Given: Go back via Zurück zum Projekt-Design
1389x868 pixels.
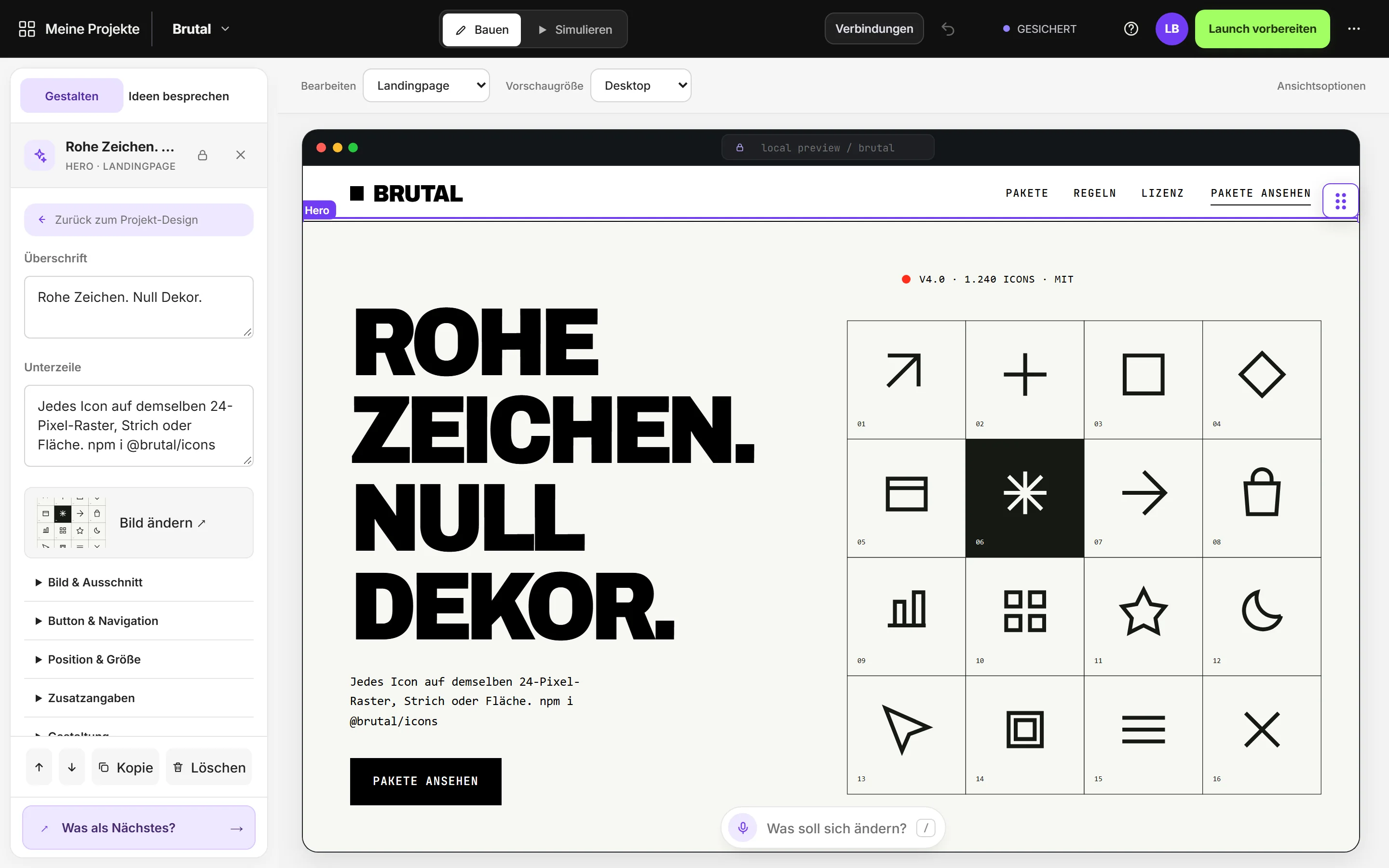Looking at the screenshot, I should [x=139, y=219].
